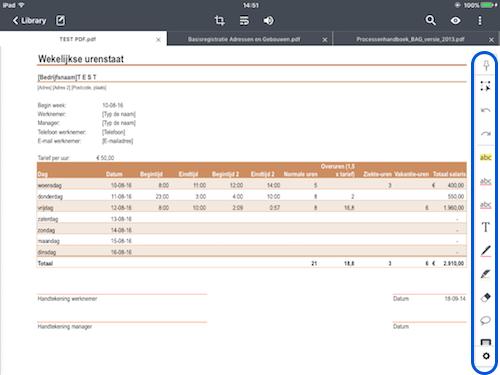This screenshot has height=375, width=500.
Task: Start read-aloud with the speaker icon
Action: [x=269, y=21]
